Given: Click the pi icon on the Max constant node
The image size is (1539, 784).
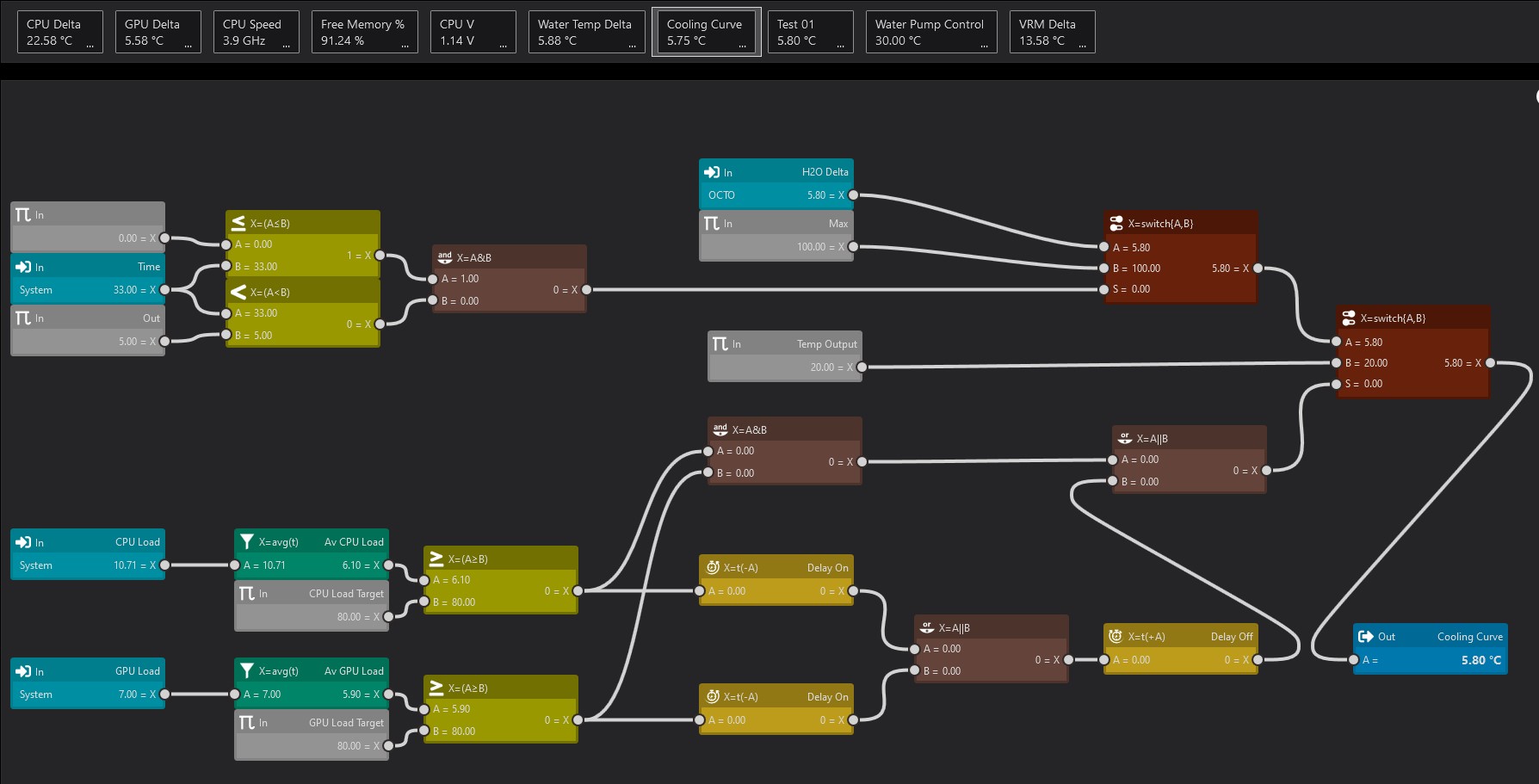Looking at the screenshot, I should pyautogui.click(x=712, y=224).
